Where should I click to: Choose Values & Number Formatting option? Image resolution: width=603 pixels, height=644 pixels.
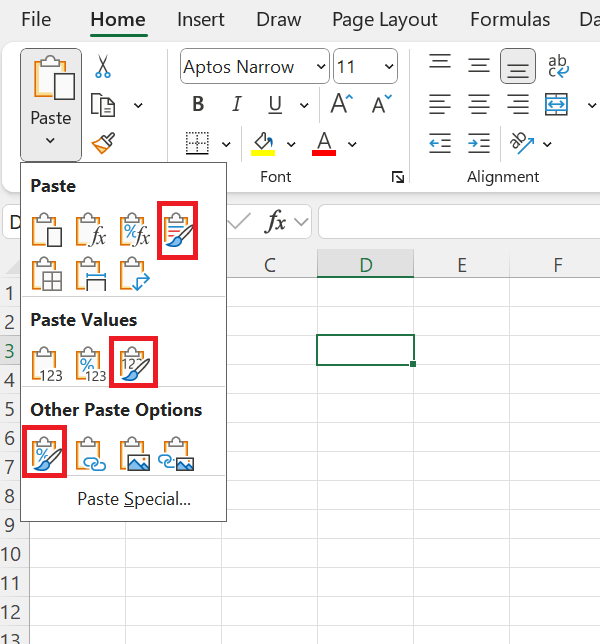(x=90, y=363)
